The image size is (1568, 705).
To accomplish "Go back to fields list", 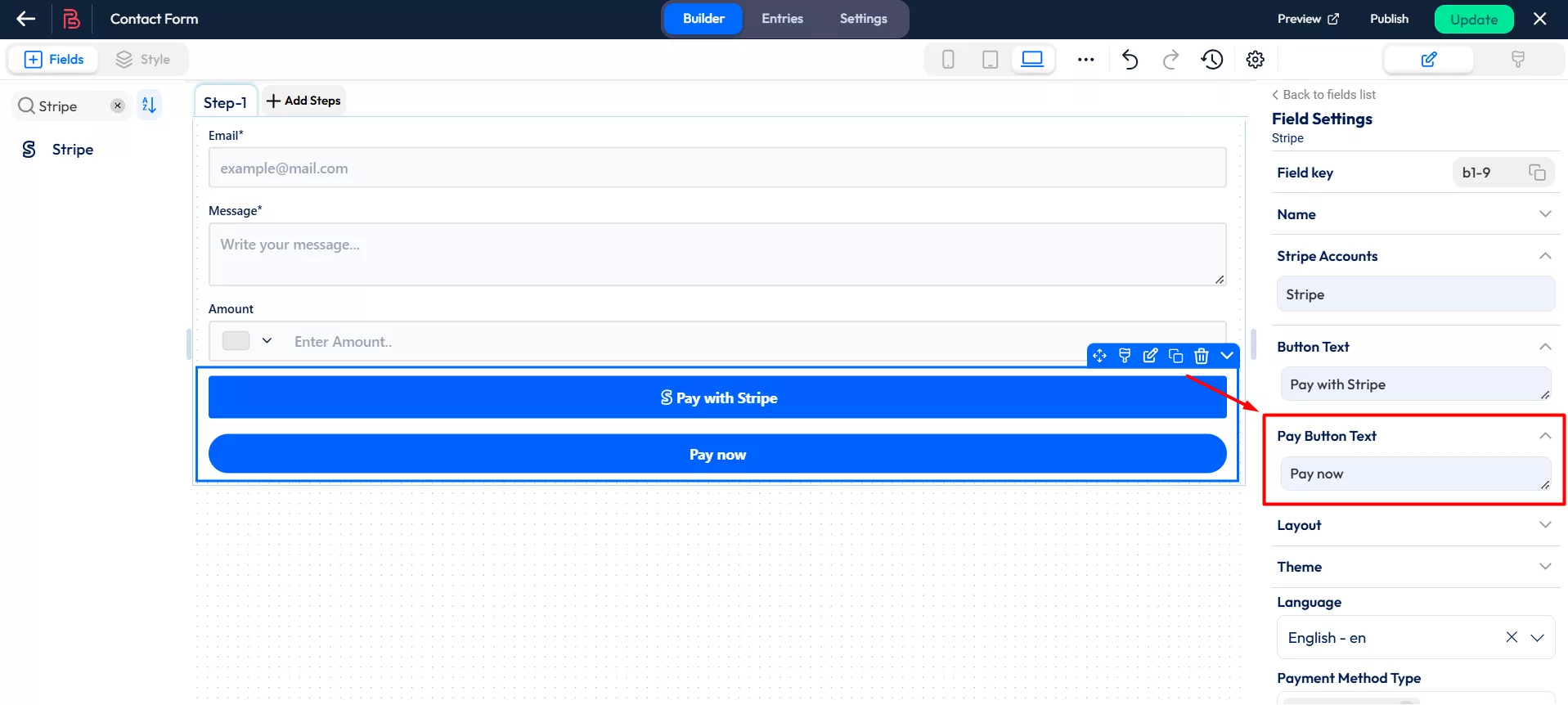I will [1323, 95].
